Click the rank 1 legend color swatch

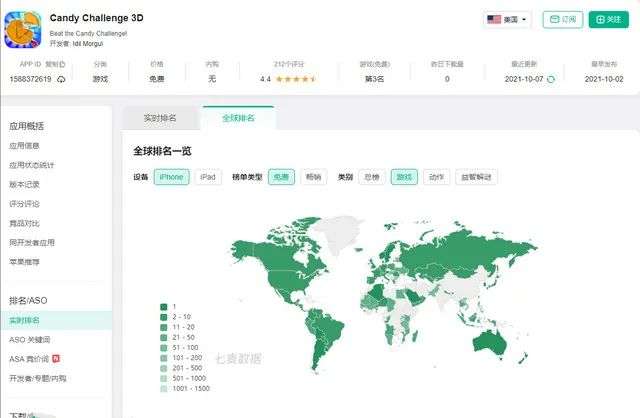[x=163, y=307]
